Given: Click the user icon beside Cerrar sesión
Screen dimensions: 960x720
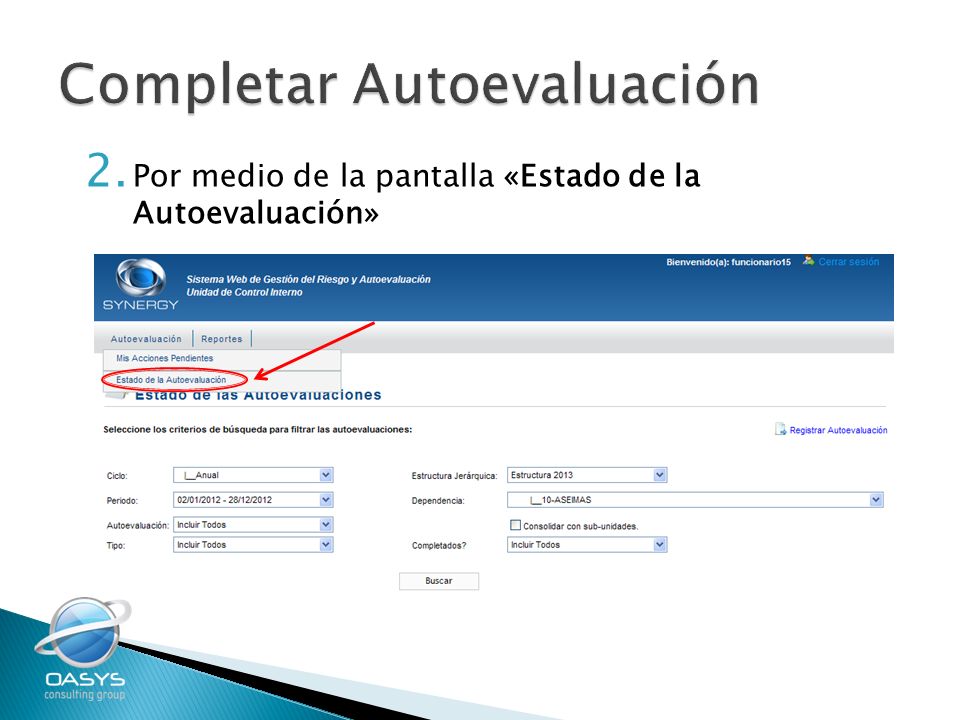Looking at the screenshot, I should tap(808, 261).
